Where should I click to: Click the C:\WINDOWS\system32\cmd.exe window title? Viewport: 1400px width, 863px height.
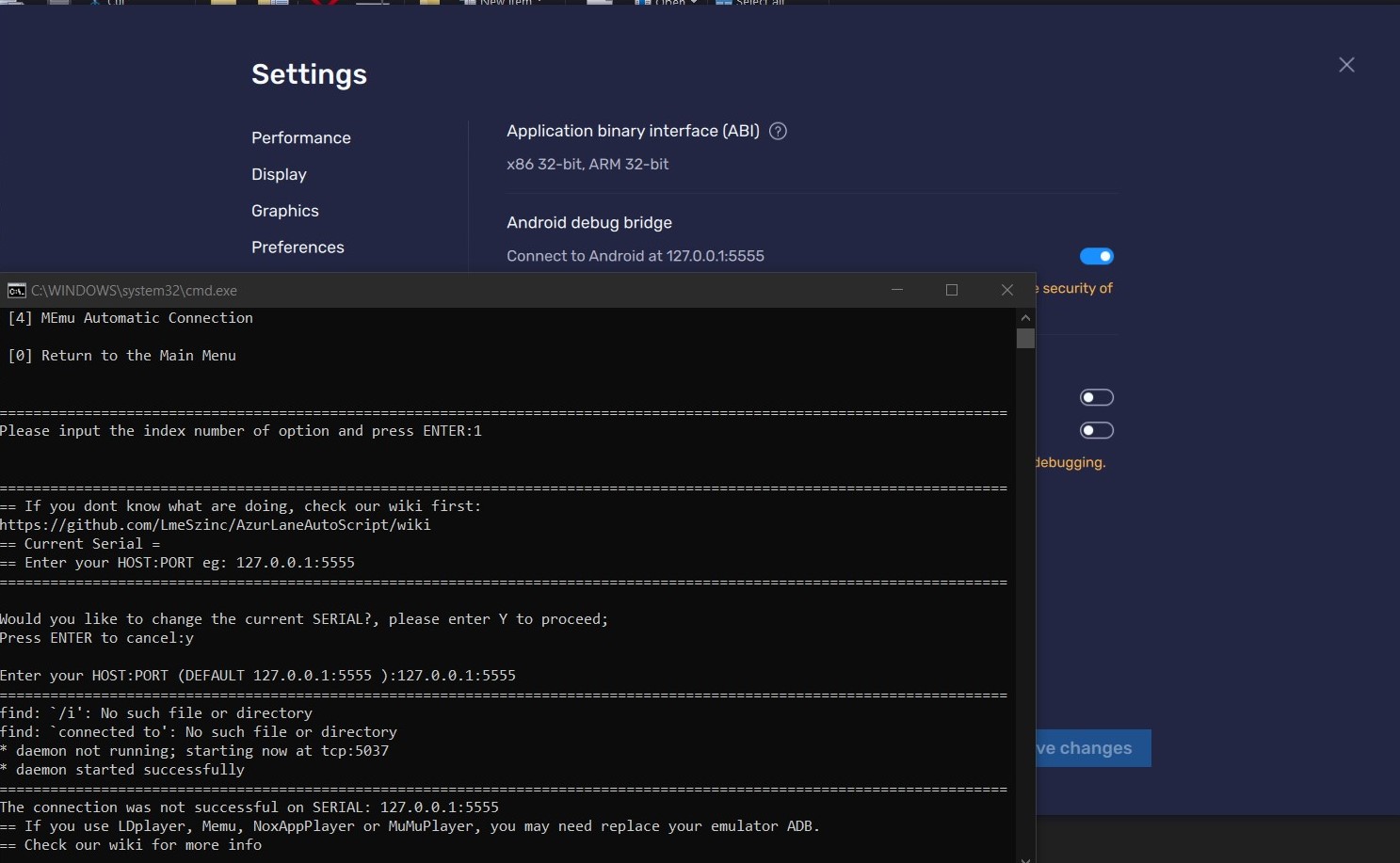click(x=134, y=290)
